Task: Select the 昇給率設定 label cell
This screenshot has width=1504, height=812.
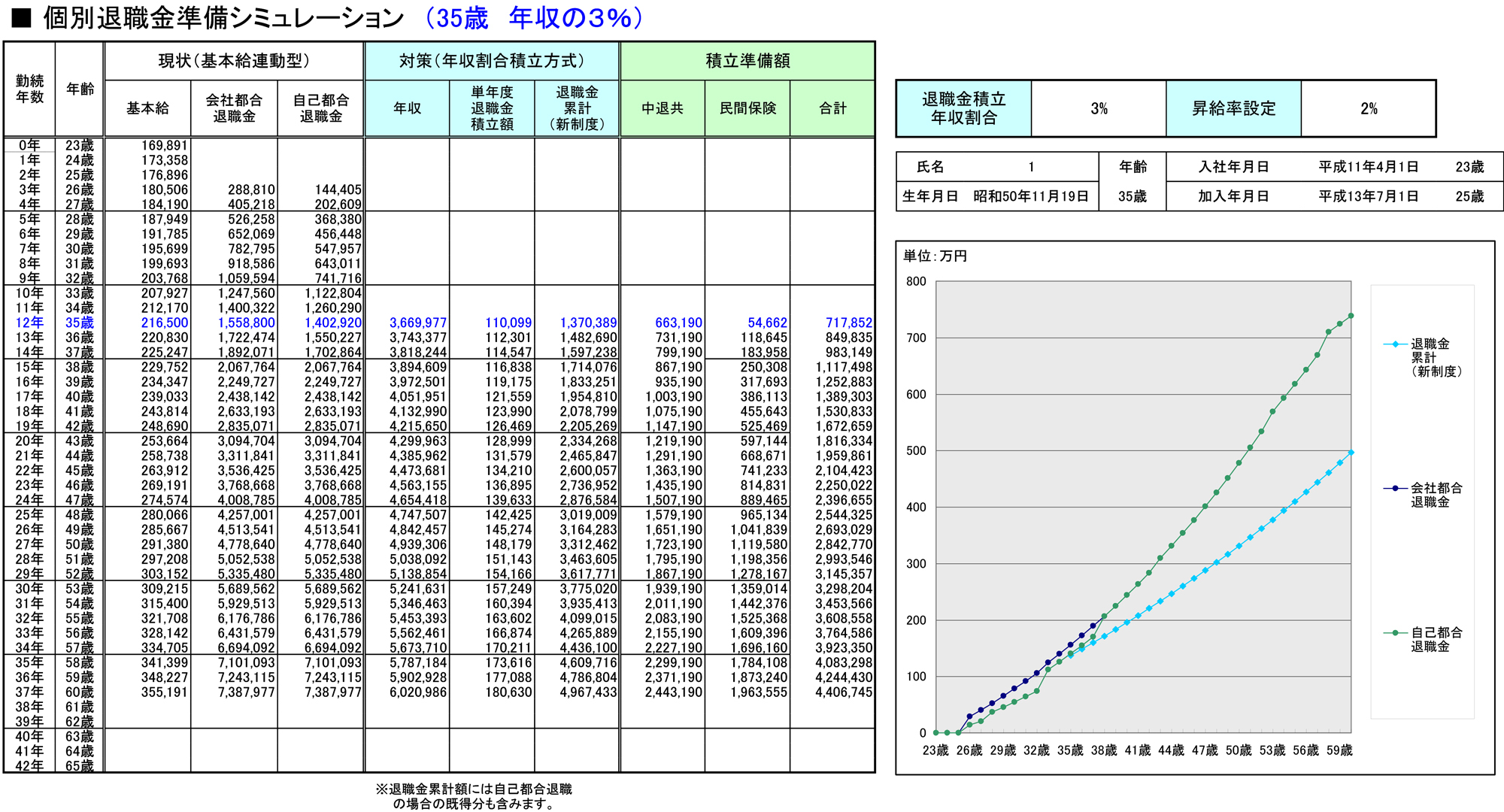Action: click(x=1233, y=108)
